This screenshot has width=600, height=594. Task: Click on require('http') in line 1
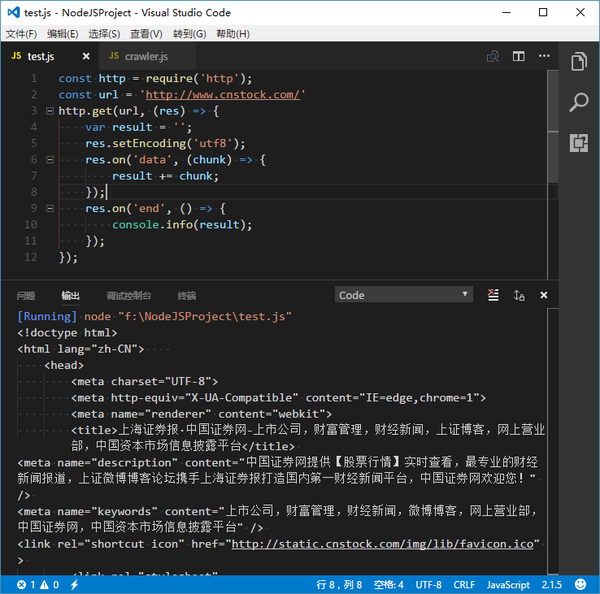point(195,78)
